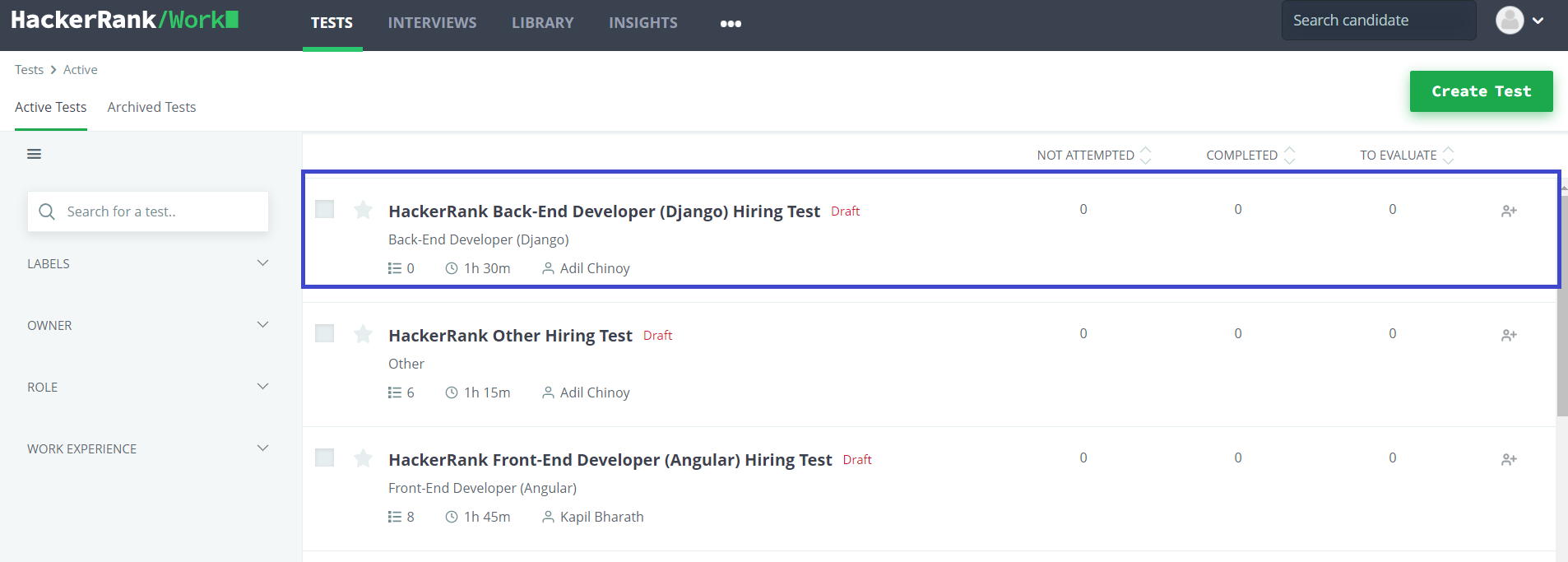Select the HackerRank Other Hiring Test checkbox
Image resolution: width=1568 pixels, height=562 pixels.
click(x=325, y=333)
